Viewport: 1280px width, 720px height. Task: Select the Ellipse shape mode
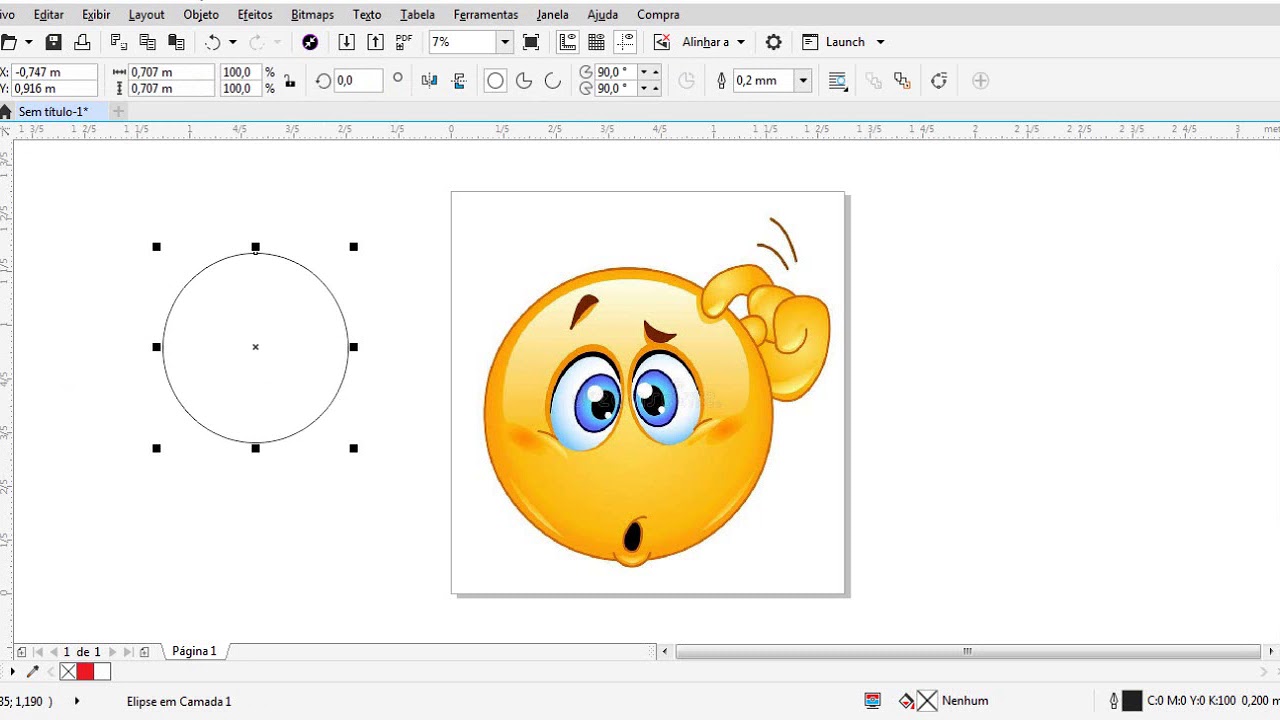point(495,81)
